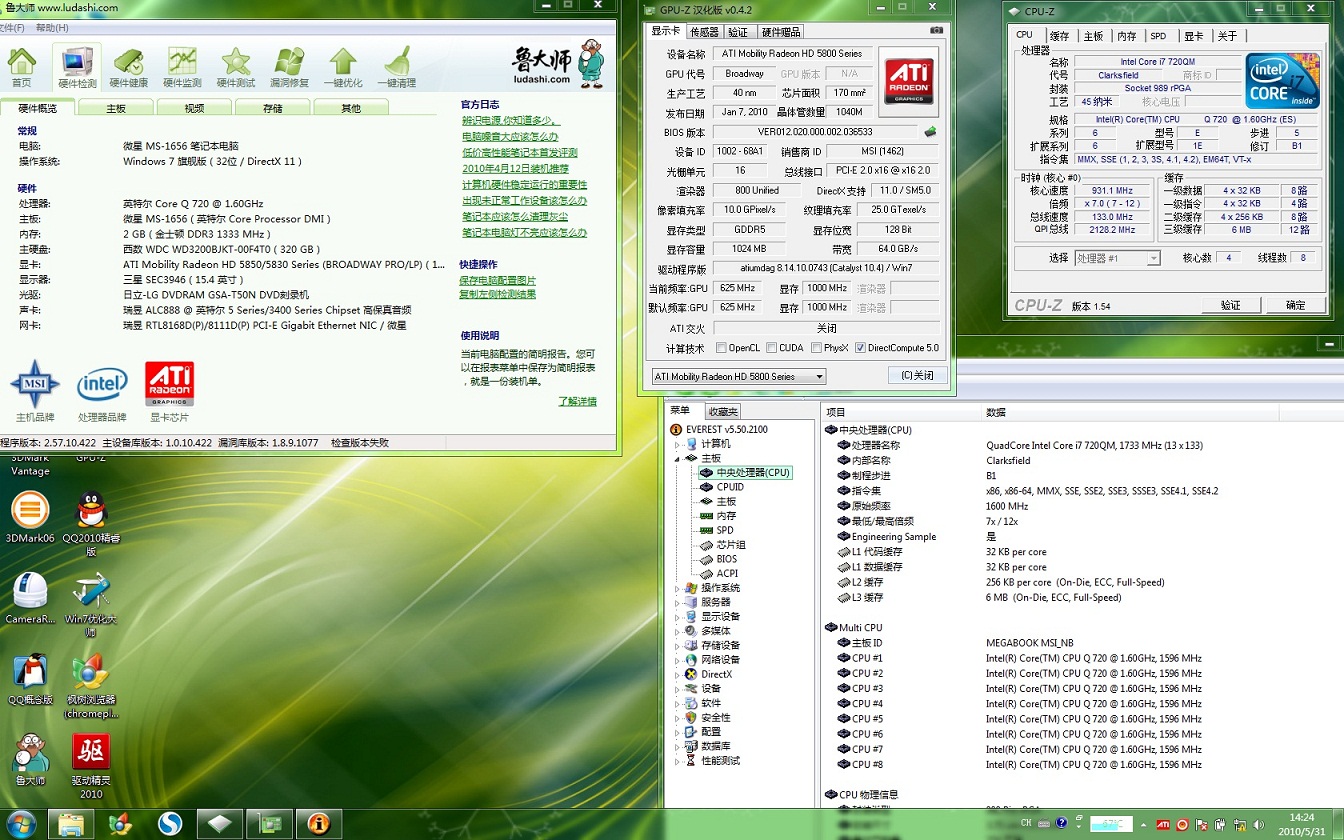Image resolution: width=1344 pixels, height=840 pixels.
Task: Switch to 主板 tab in Ludashi
Action: click(116, 108)
